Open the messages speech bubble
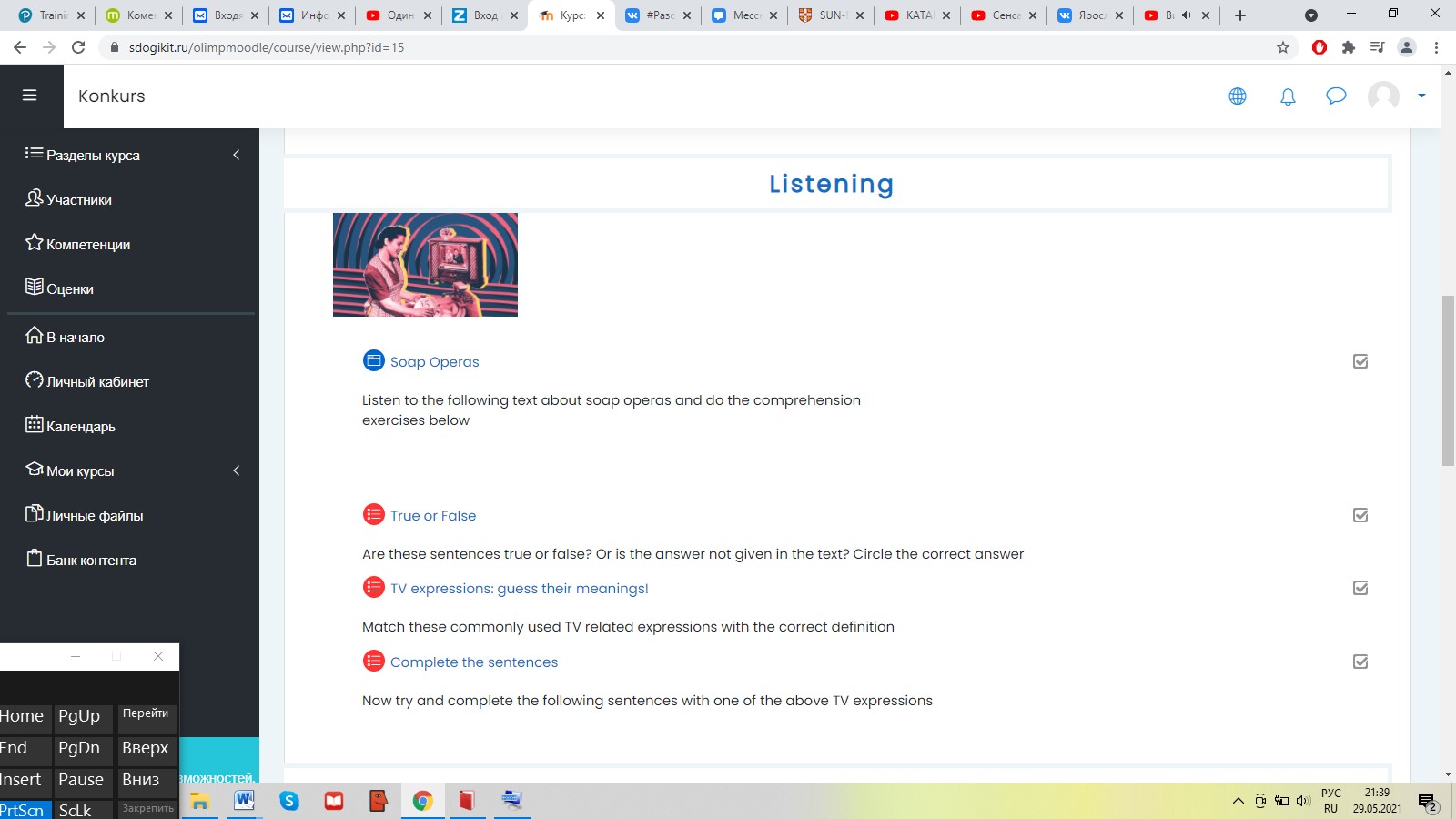This screenshot has height=819, width=1456. (1336, 96)
